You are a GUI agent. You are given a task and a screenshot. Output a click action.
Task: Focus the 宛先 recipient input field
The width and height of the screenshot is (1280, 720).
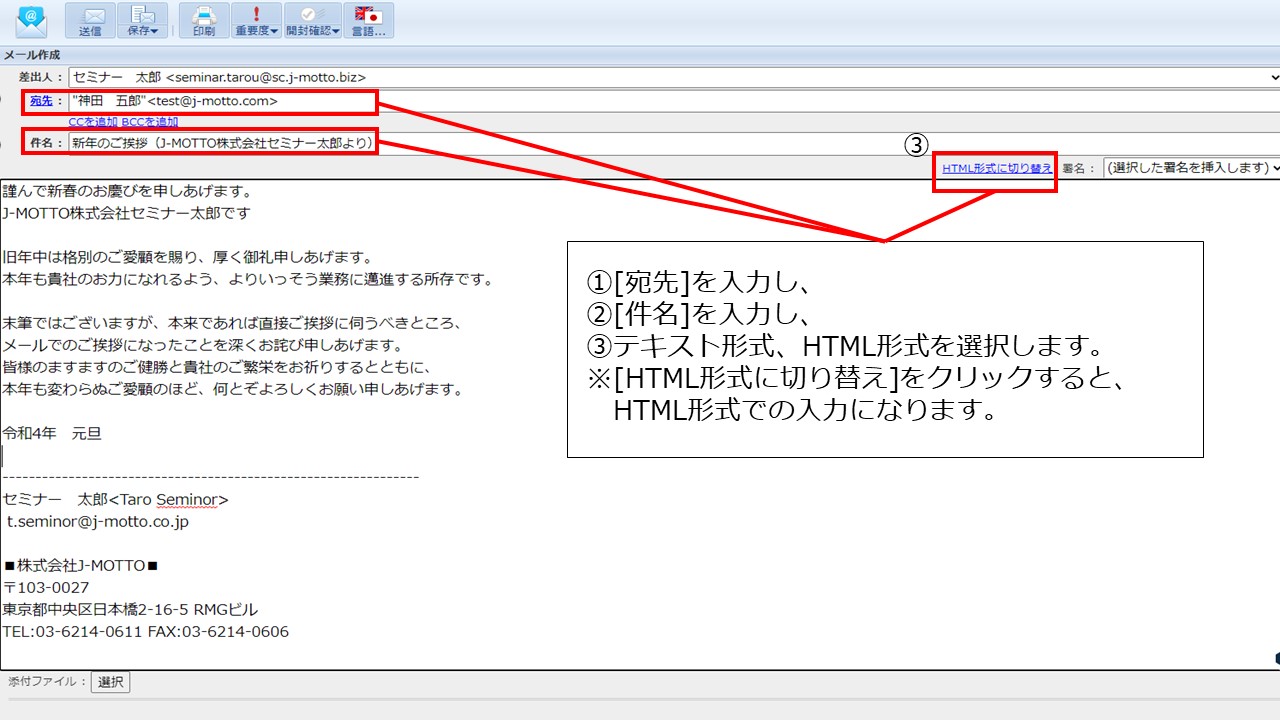point(673,101)
